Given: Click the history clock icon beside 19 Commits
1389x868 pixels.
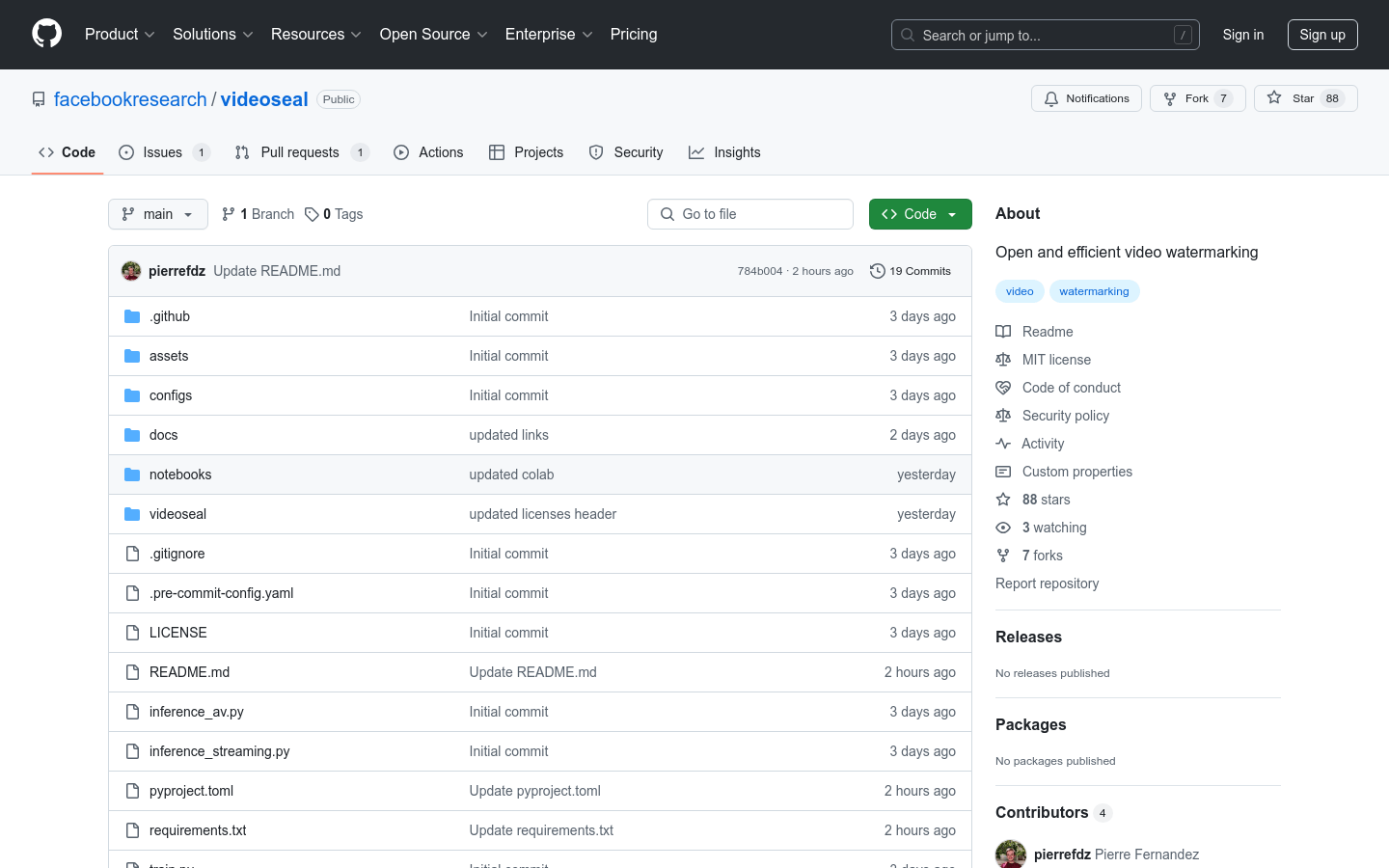Looking at the screenshot, I should (877, 271).
